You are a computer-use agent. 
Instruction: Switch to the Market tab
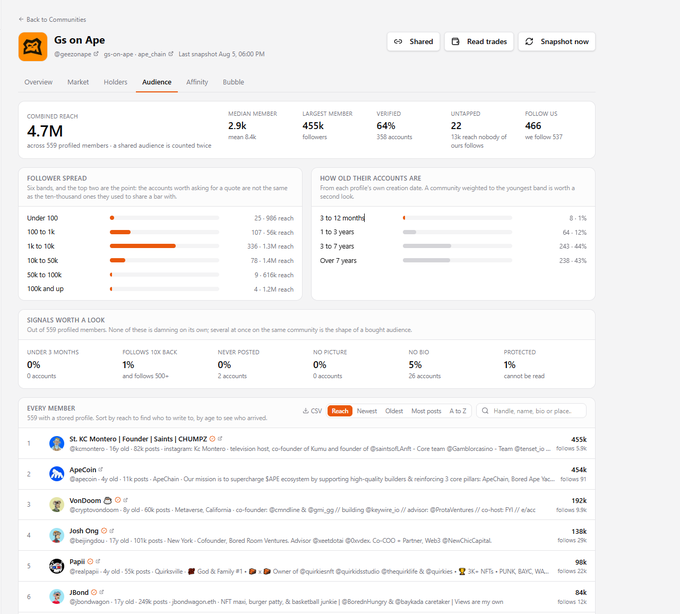point(78,82)
